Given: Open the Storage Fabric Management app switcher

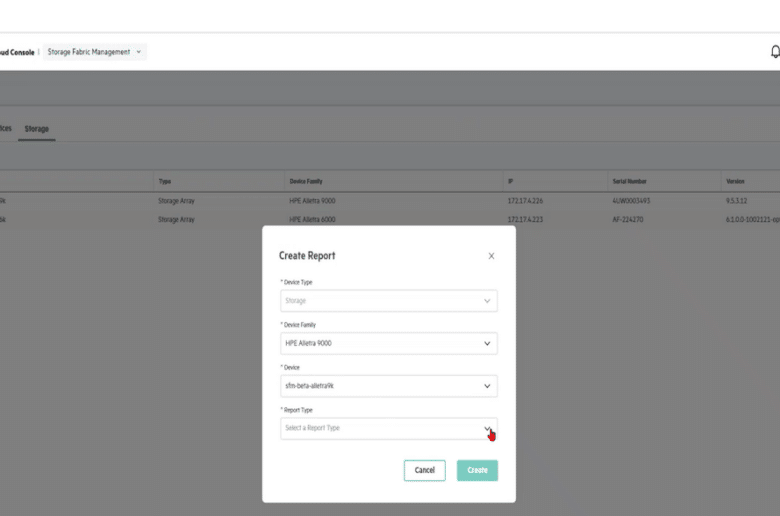Looking at the screenshot, I should coord(95,52).
